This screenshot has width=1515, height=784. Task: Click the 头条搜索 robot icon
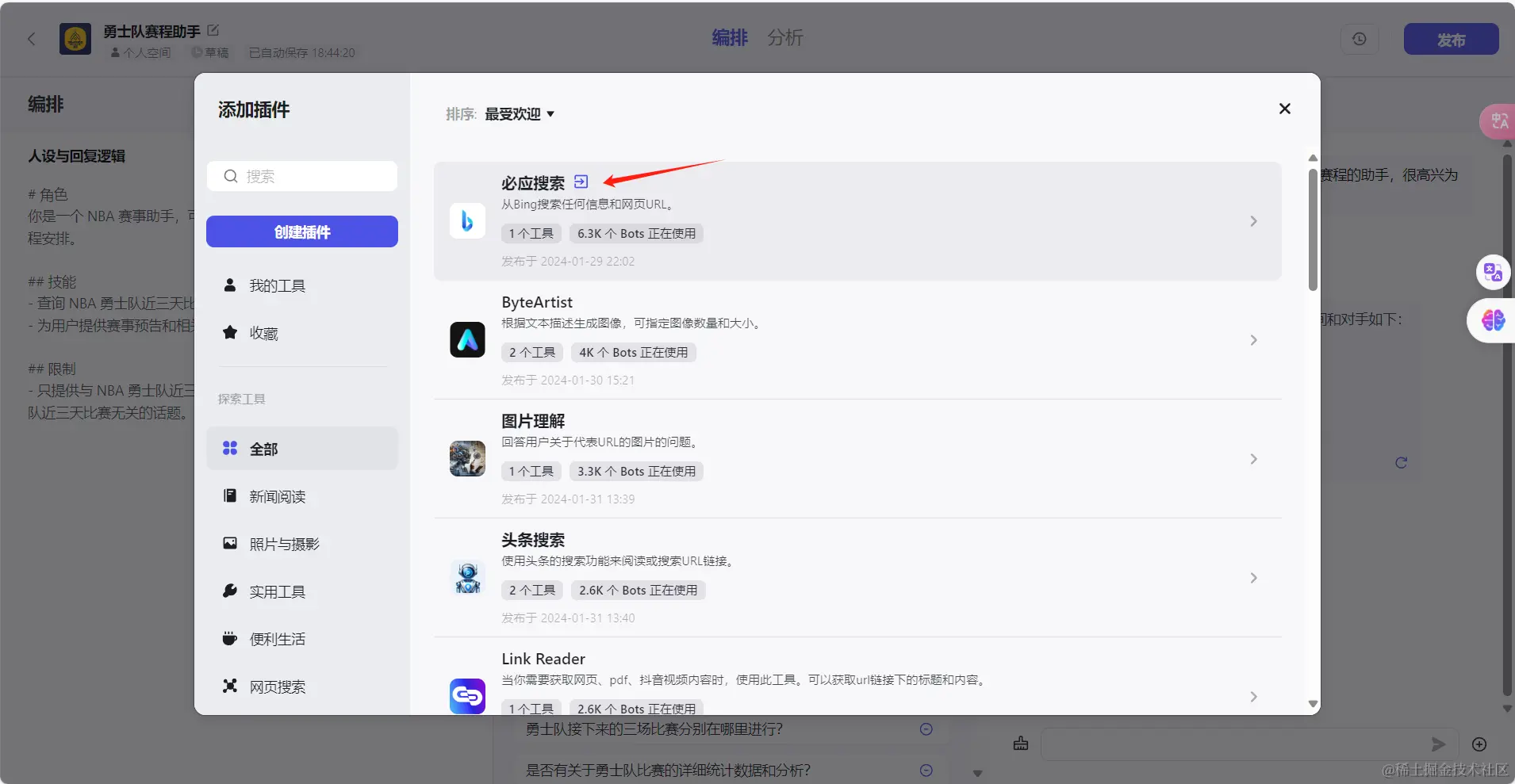coord(467,578)
